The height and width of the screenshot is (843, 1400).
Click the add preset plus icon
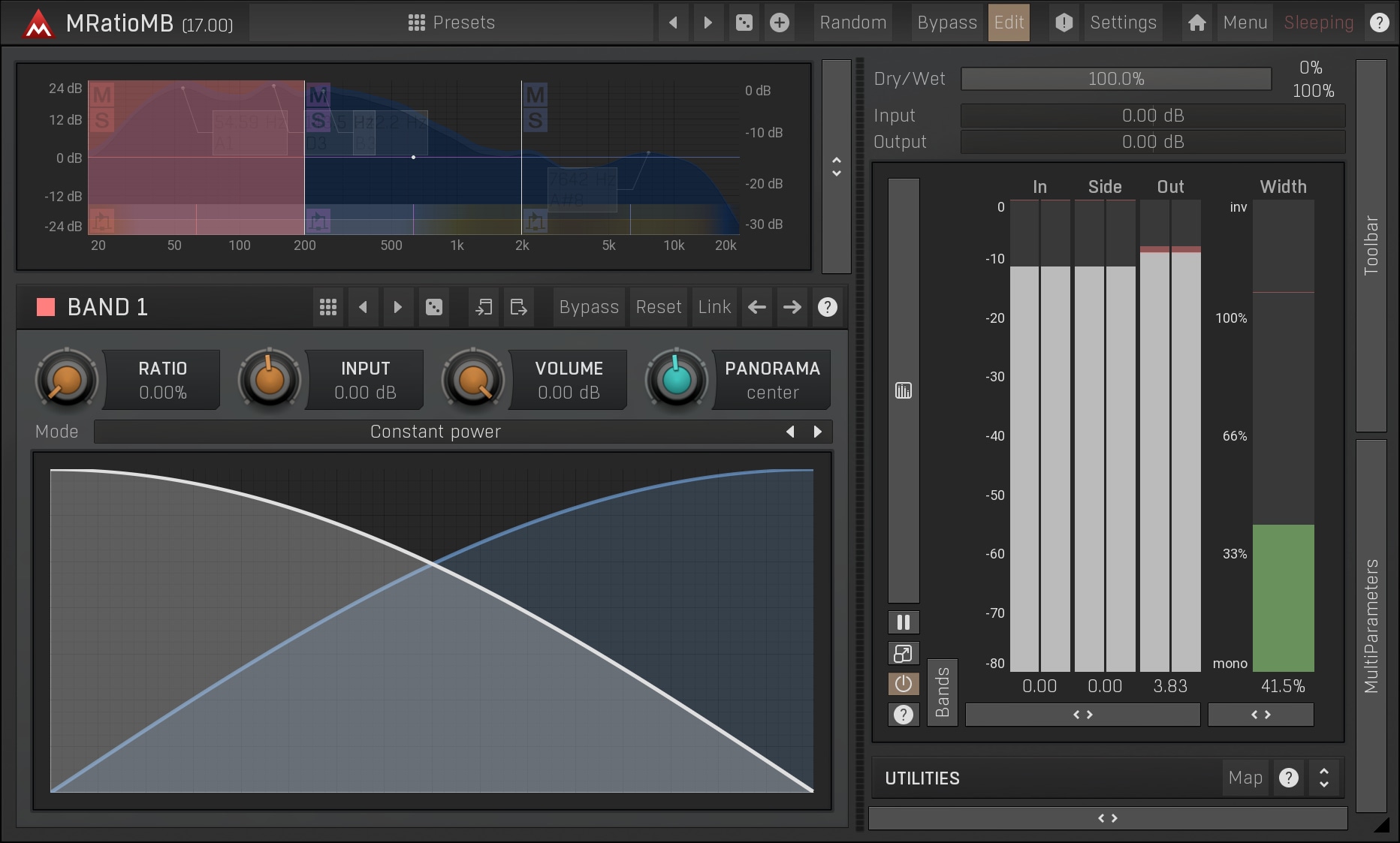(780, 23)
